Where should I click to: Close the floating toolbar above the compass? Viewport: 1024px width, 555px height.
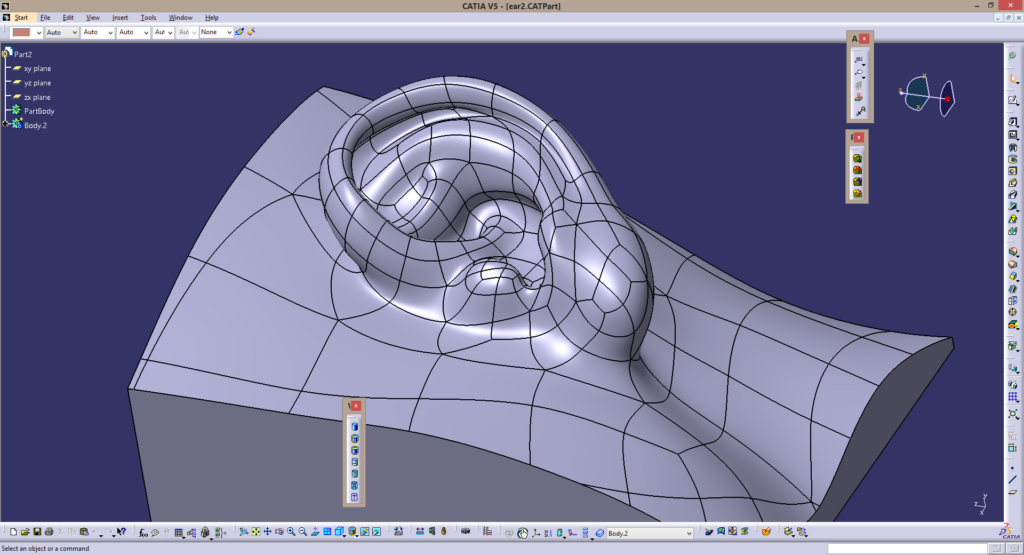tap(864, 38)
